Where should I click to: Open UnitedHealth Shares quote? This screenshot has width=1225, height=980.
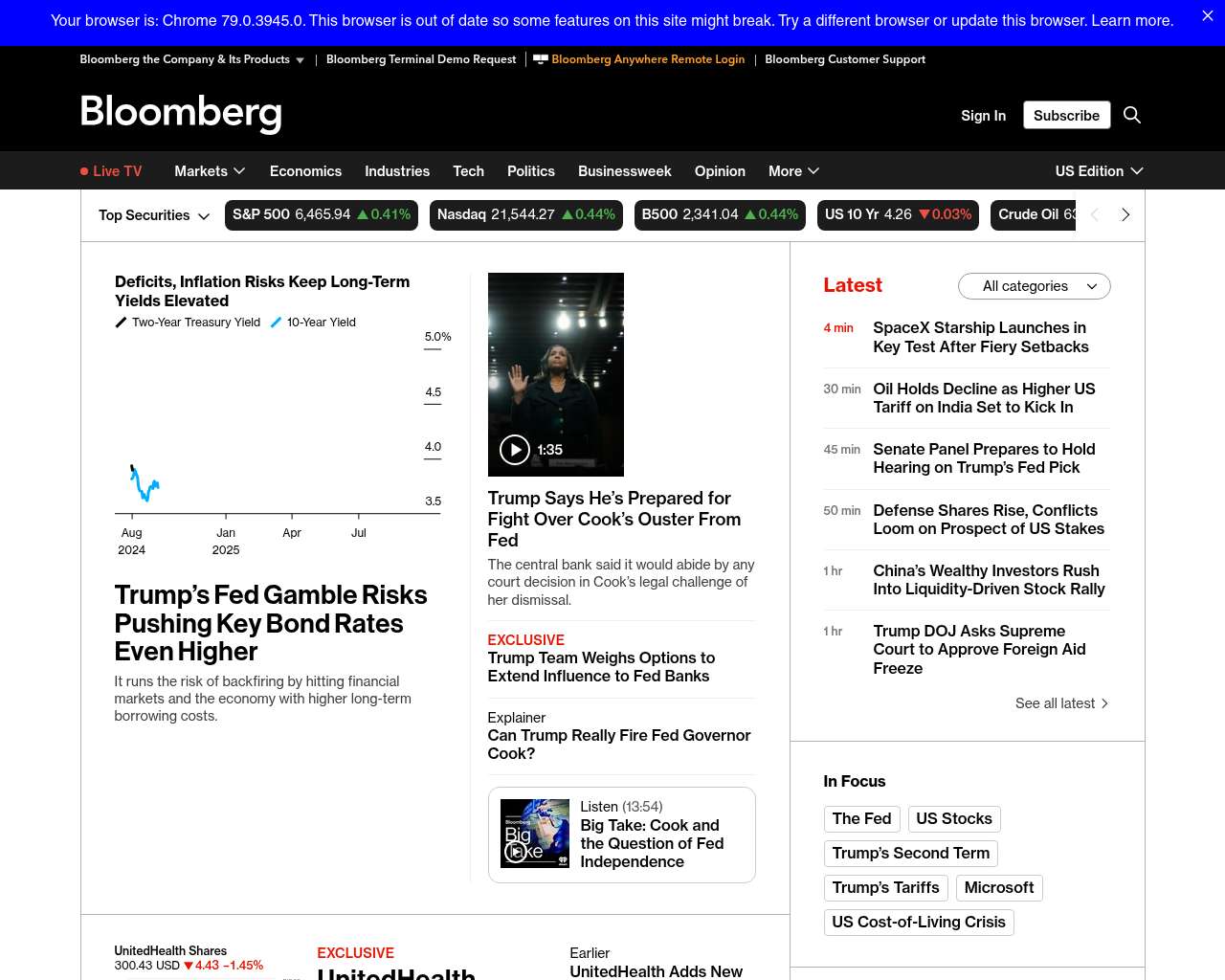pyautogui.click(x=189, y=958)
